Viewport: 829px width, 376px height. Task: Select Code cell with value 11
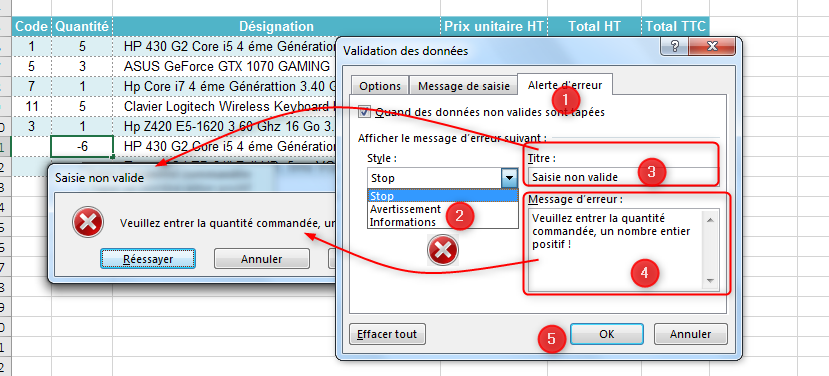click(32, 106)
